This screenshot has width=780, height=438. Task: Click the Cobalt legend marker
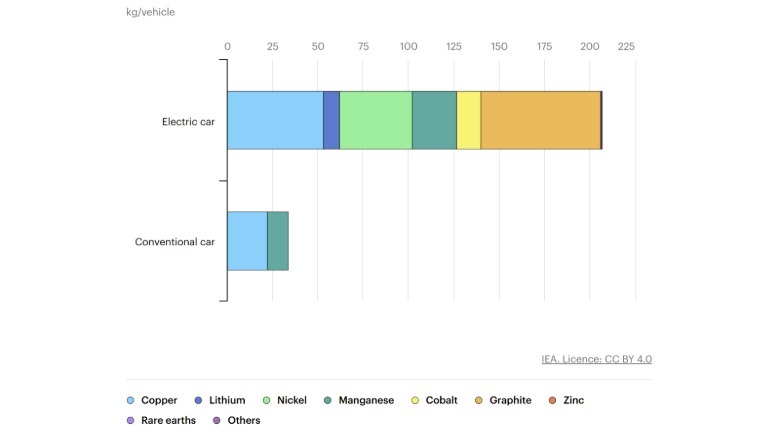pos(416,400)
